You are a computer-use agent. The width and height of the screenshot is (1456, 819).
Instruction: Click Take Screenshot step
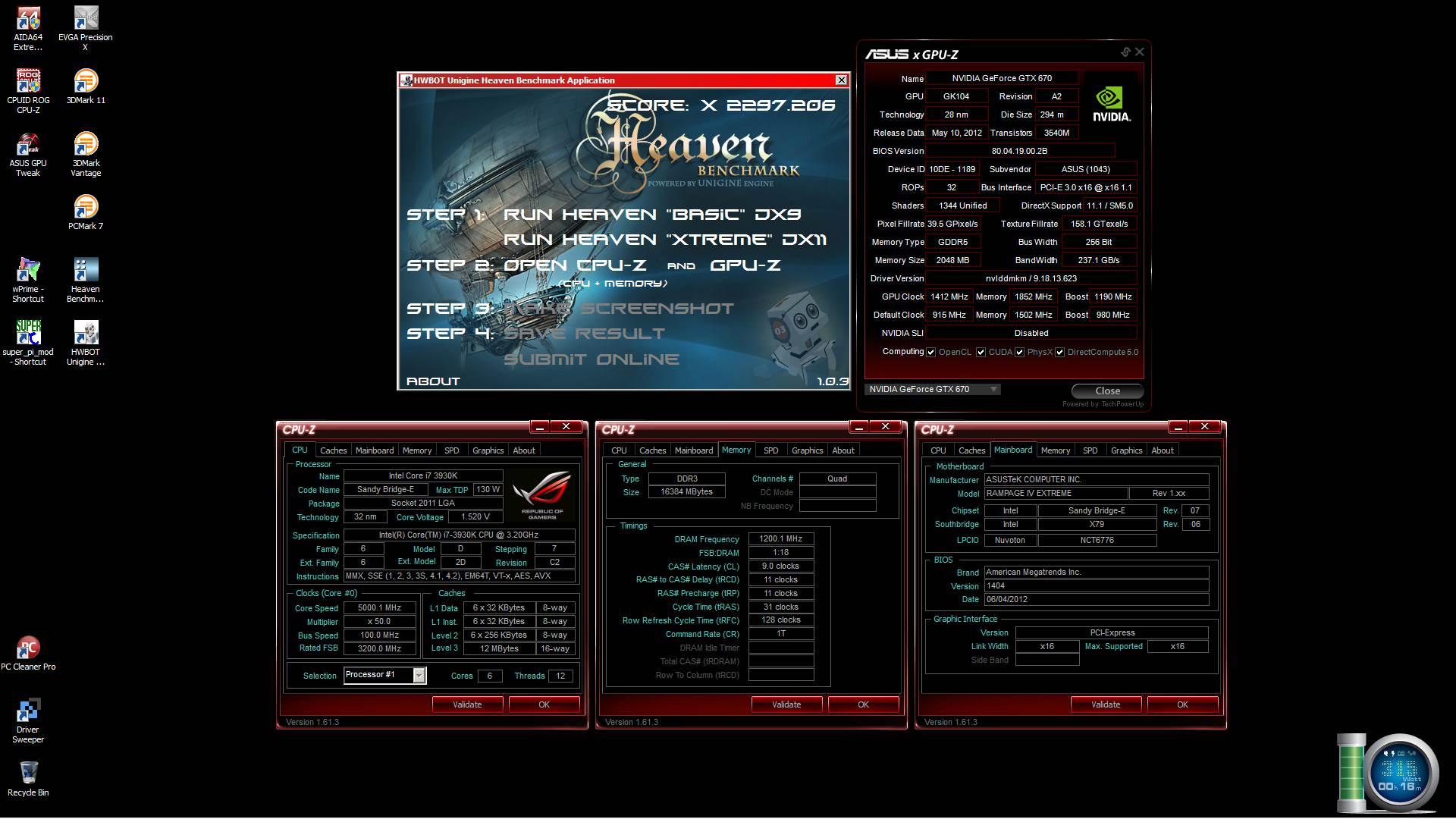[x=619, y=308]
